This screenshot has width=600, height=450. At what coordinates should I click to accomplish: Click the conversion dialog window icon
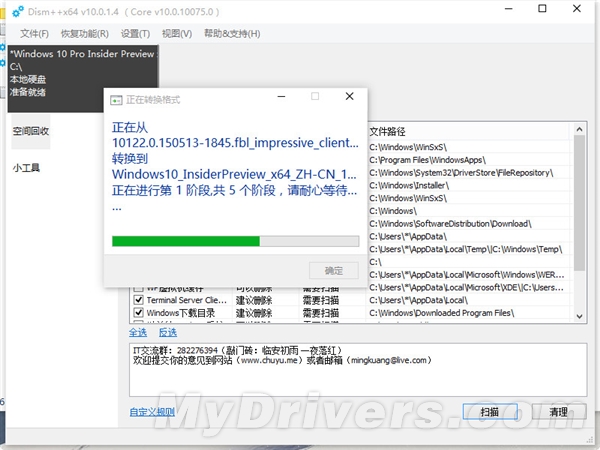pos(116,100)
